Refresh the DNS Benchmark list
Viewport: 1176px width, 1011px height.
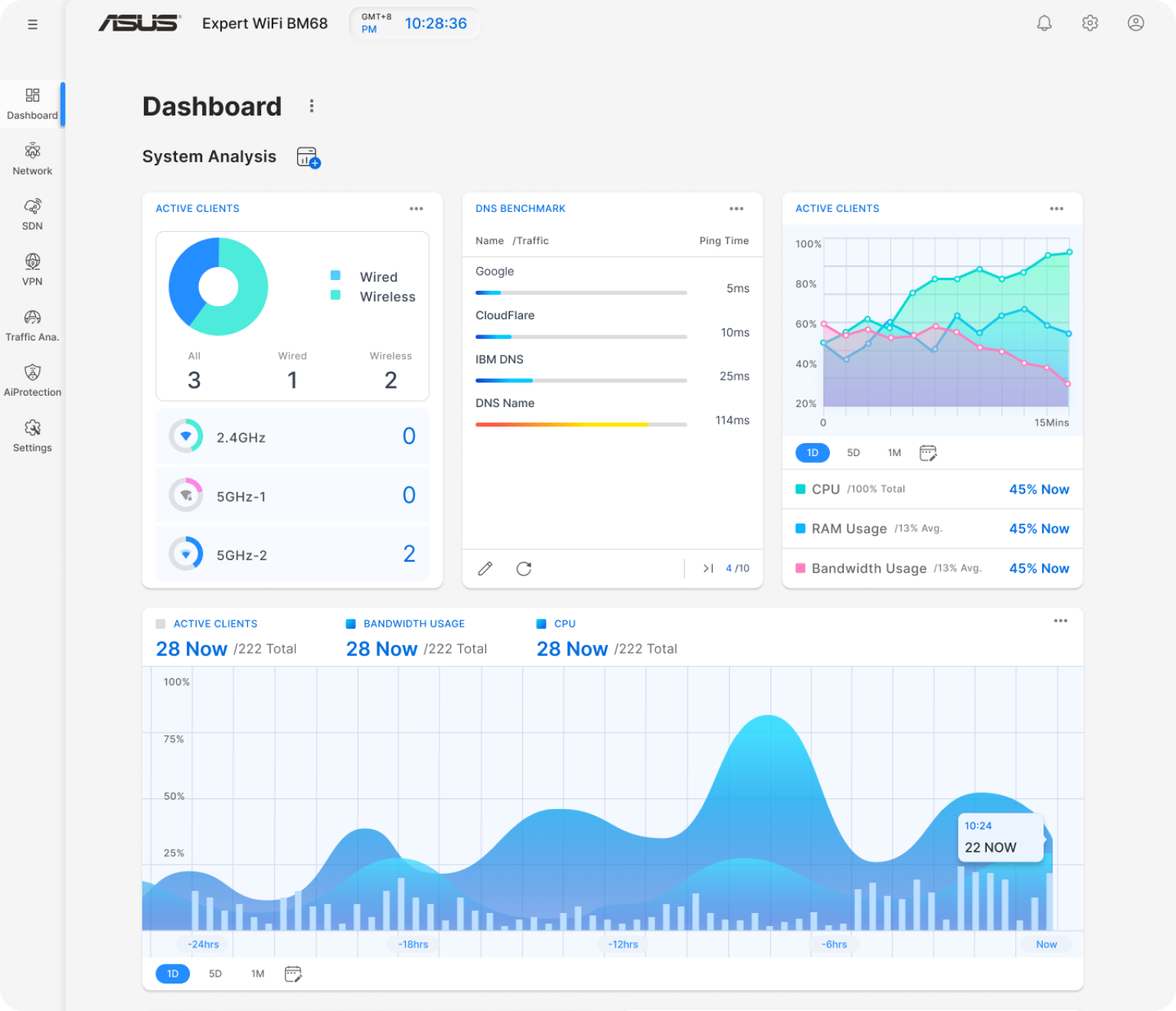(x=524, y=569)
